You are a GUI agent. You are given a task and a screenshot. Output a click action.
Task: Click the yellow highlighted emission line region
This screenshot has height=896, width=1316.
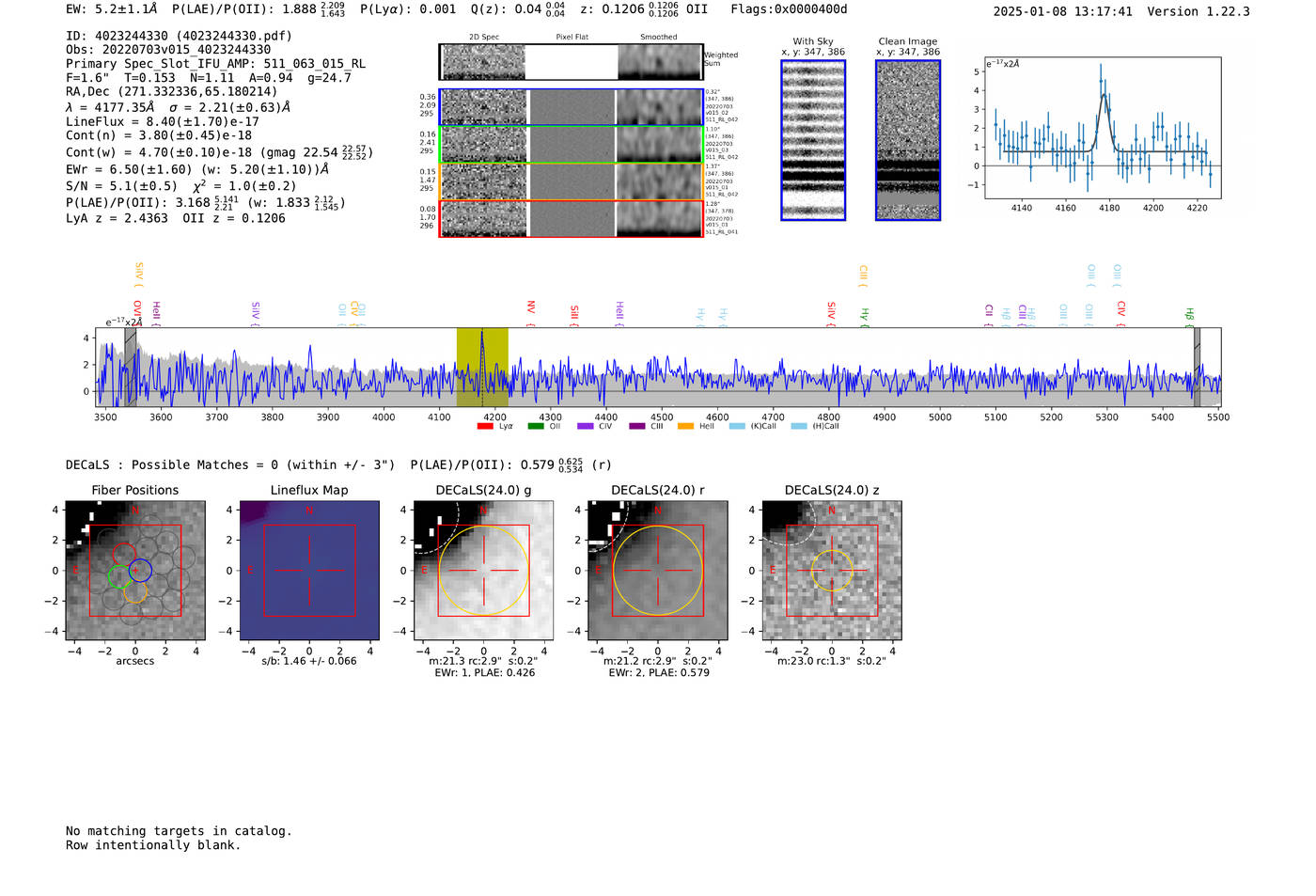click(482, 368)
